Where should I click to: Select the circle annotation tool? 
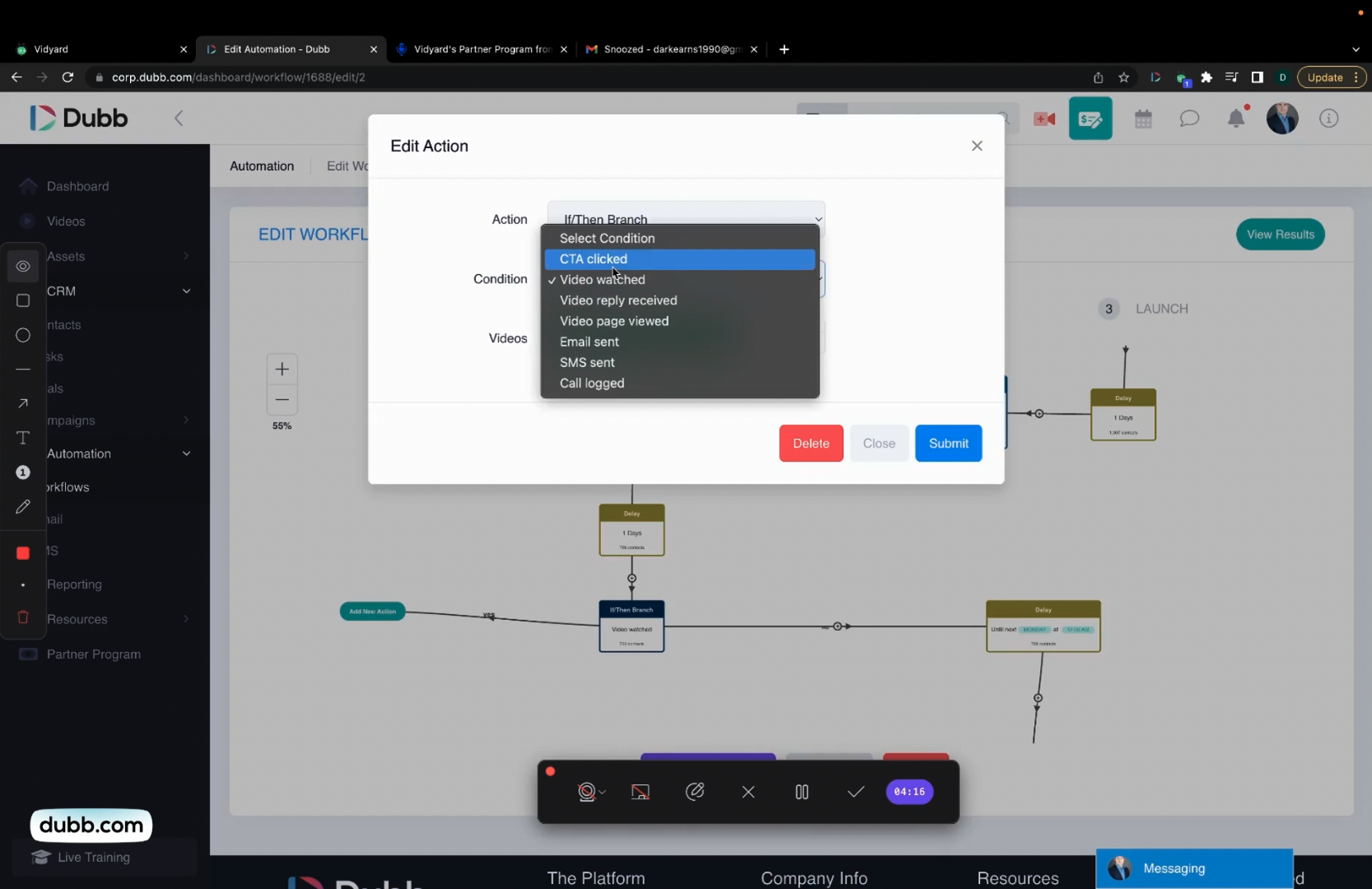[23, 335]
